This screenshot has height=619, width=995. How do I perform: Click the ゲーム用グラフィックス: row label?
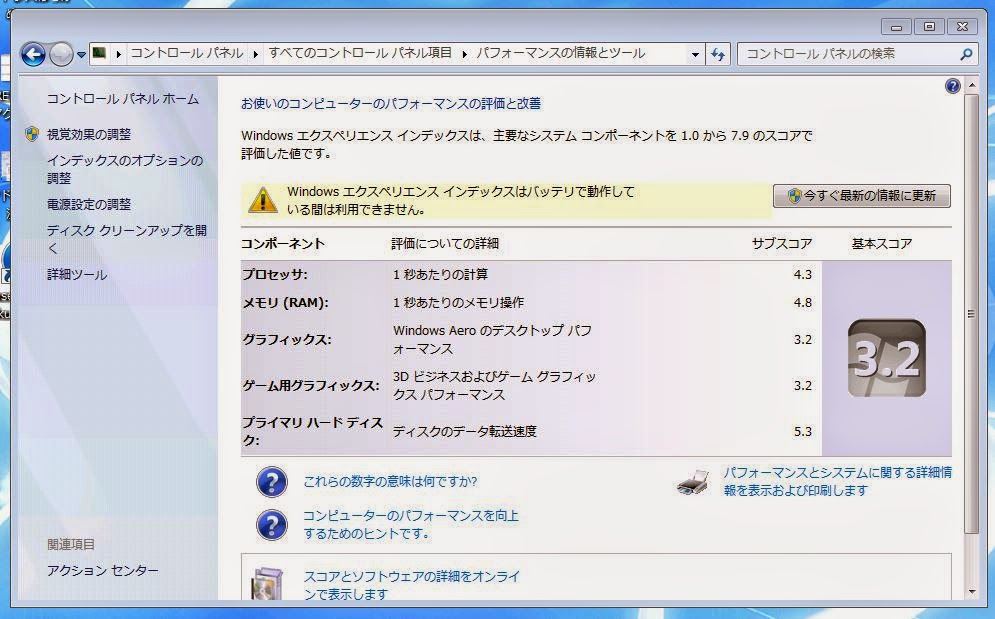pyautogui.click(x=311, y=385)
